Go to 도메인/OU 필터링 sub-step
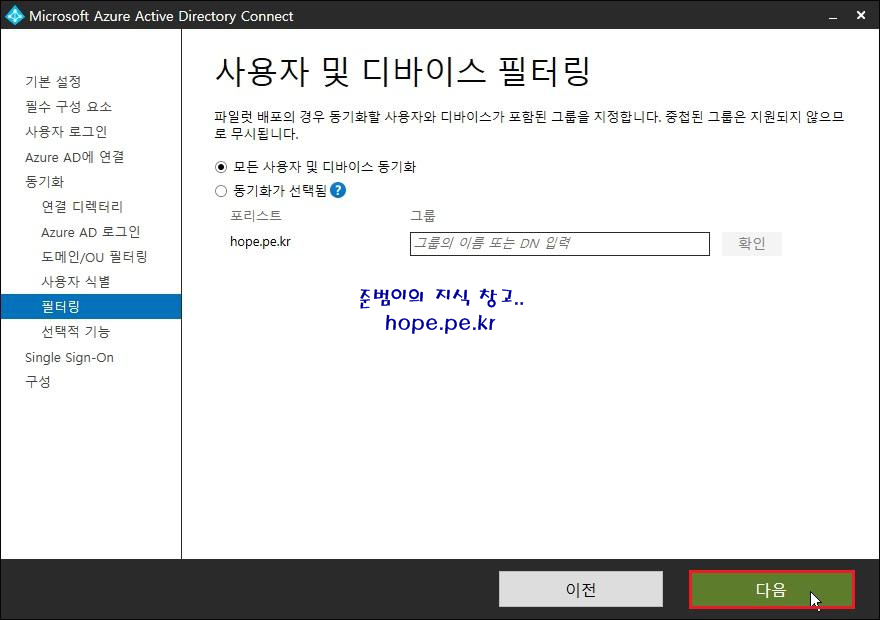 pyautogui.click(x=94, y=257)
